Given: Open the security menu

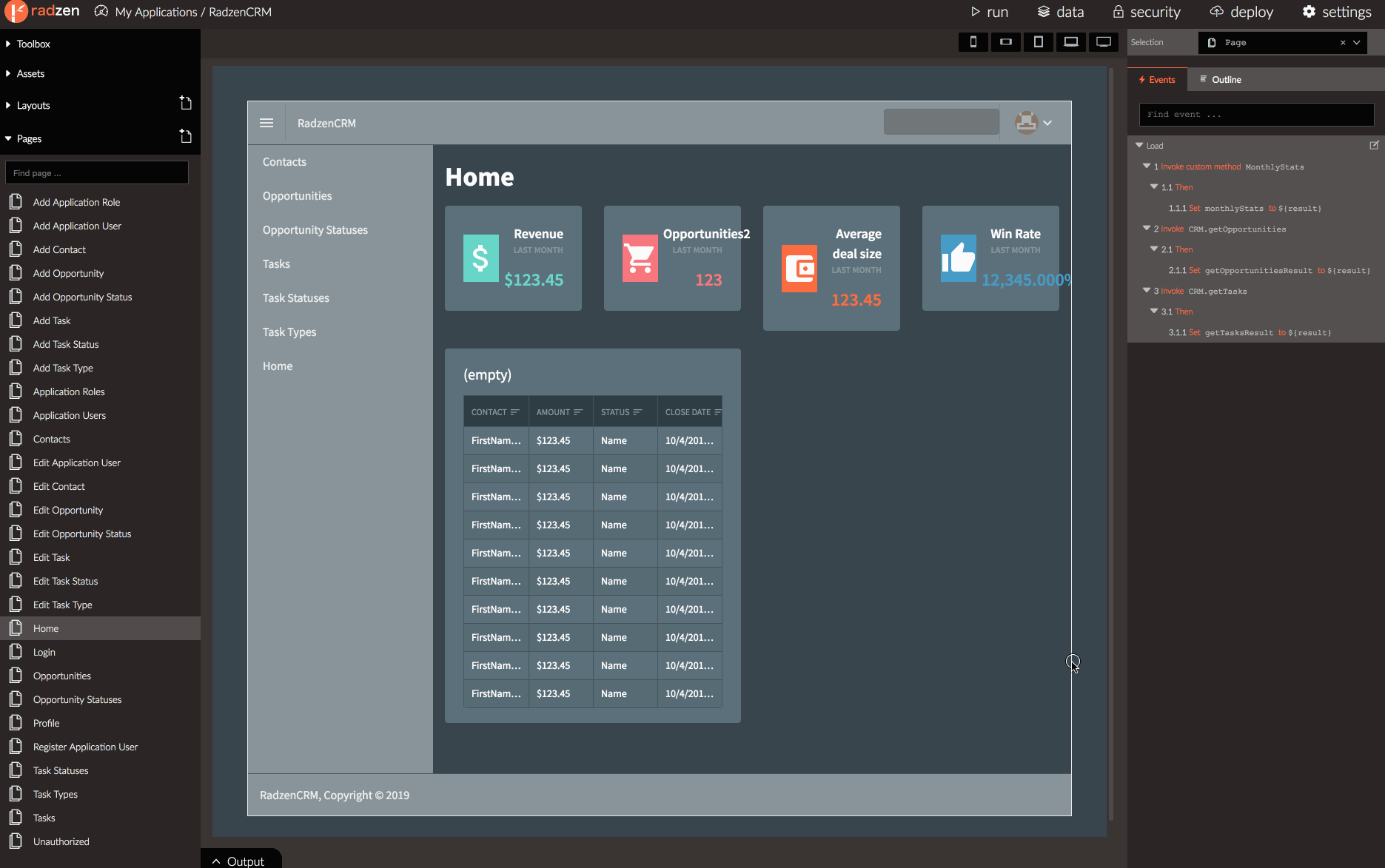Looking at the screenshot, I should pyautogui.click(x=1146, y=12).
